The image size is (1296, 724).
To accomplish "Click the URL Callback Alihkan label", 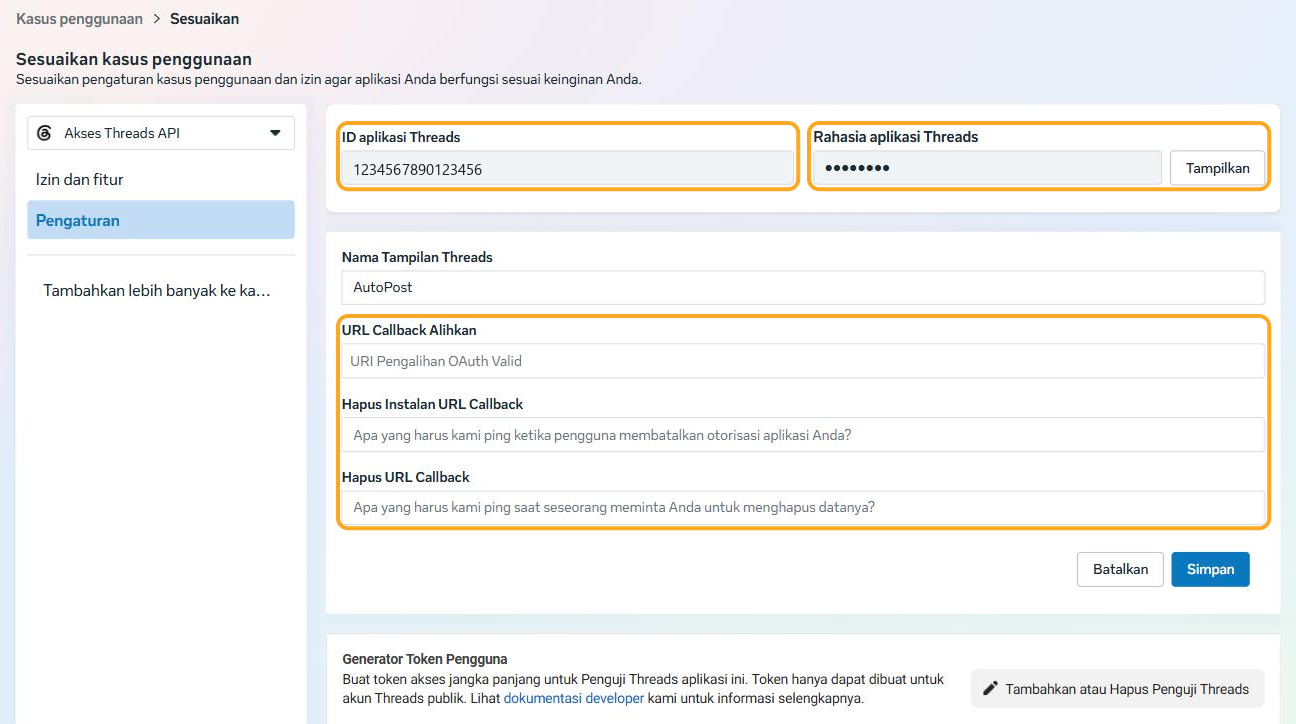I will click(x=409, y=330).
